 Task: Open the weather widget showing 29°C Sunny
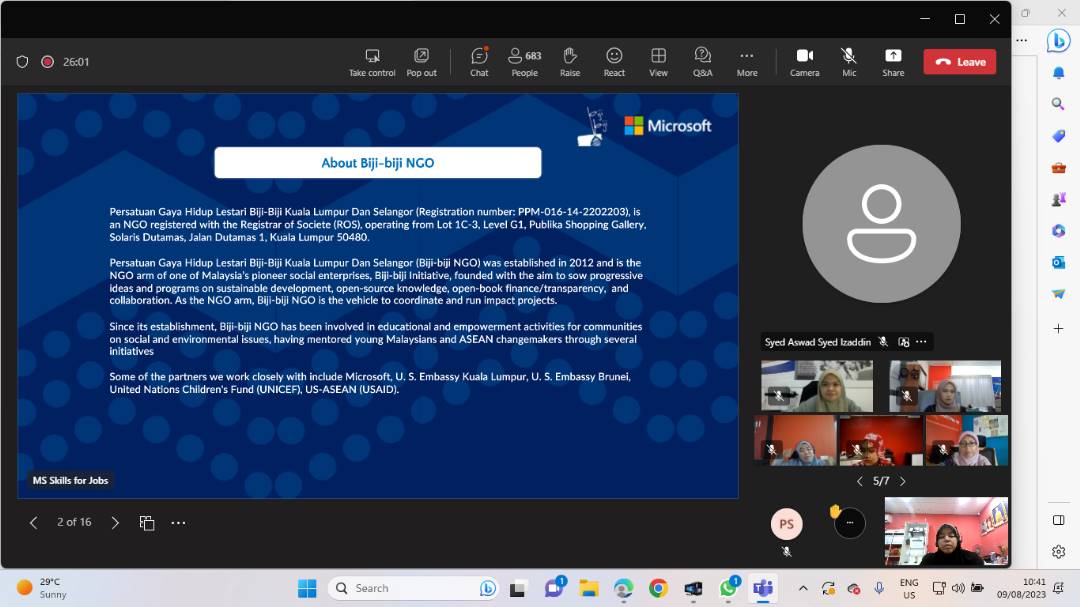[x=43, y=588]
